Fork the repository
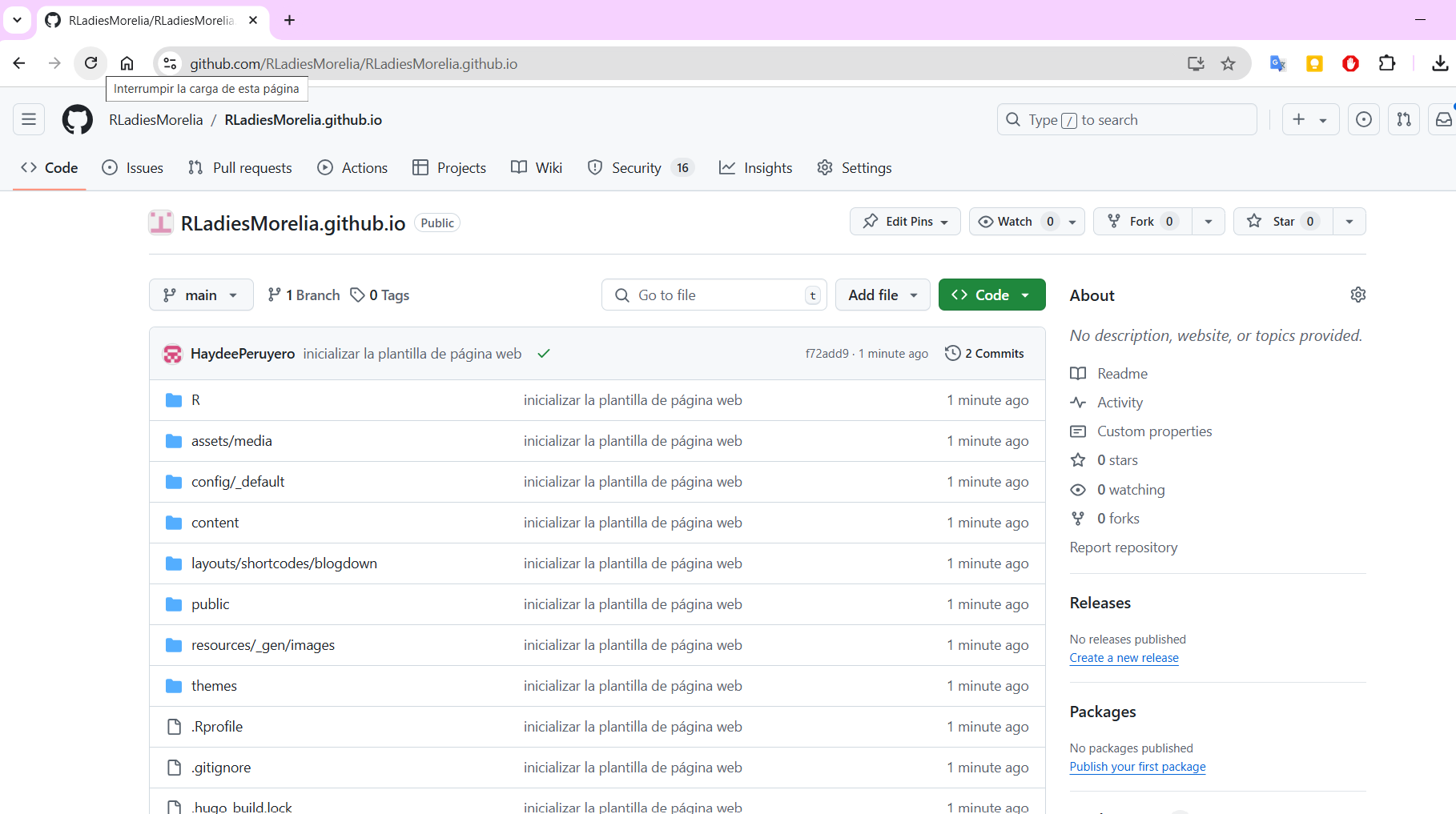1456x814 pixels. 1143,222
